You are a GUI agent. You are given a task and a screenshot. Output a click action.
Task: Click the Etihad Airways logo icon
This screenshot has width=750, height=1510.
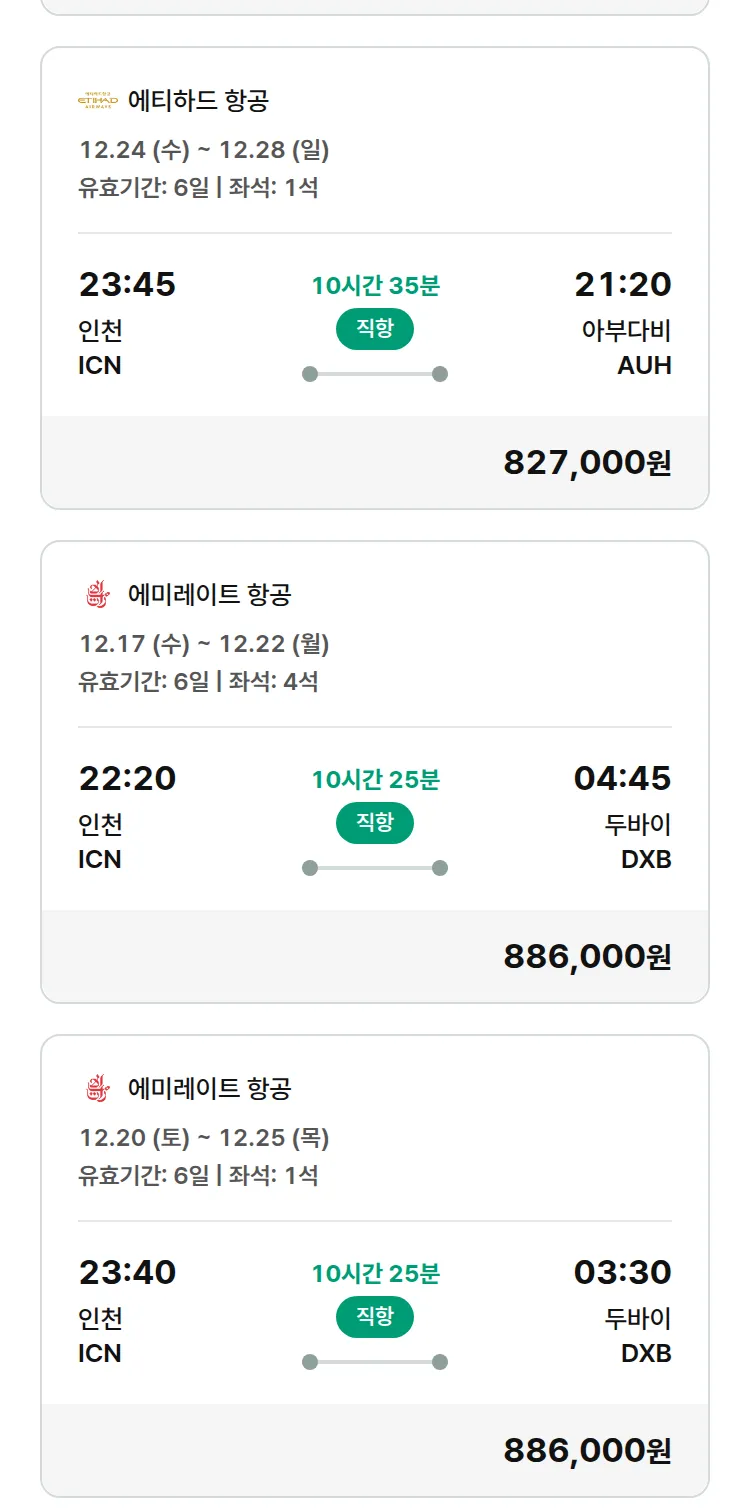(98, 100)
